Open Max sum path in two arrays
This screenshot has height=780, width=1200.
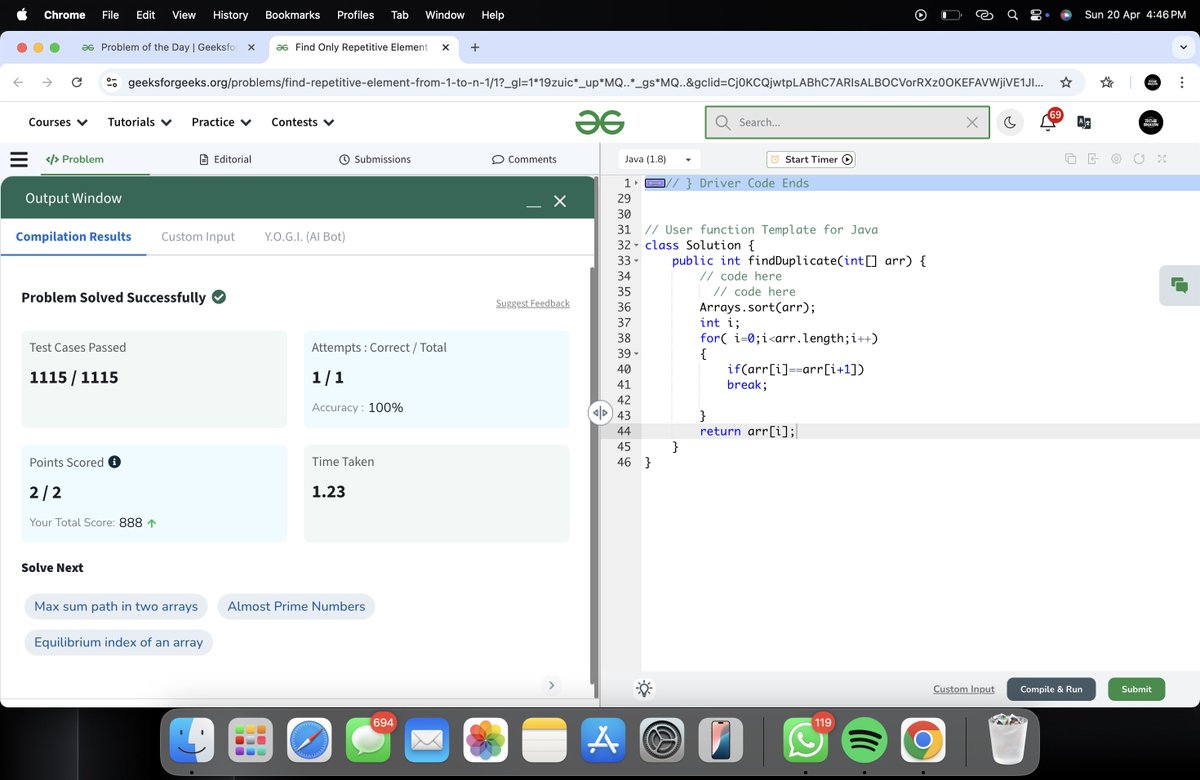click(116, 606)
